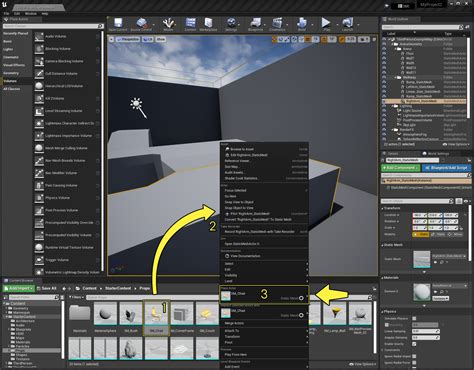
Task: Click the Blueprint/Add Script button
Action: [x=446, y=168]
